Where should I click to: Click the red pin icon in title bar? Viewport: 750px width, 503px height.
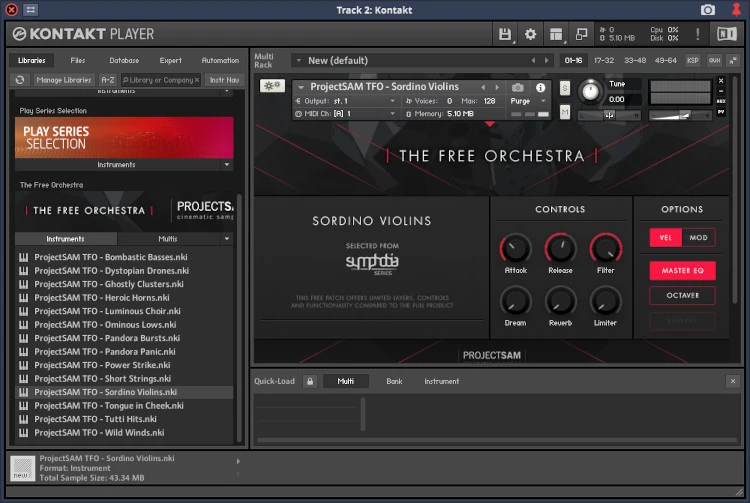pyautogui.click(x=736, y=9)
